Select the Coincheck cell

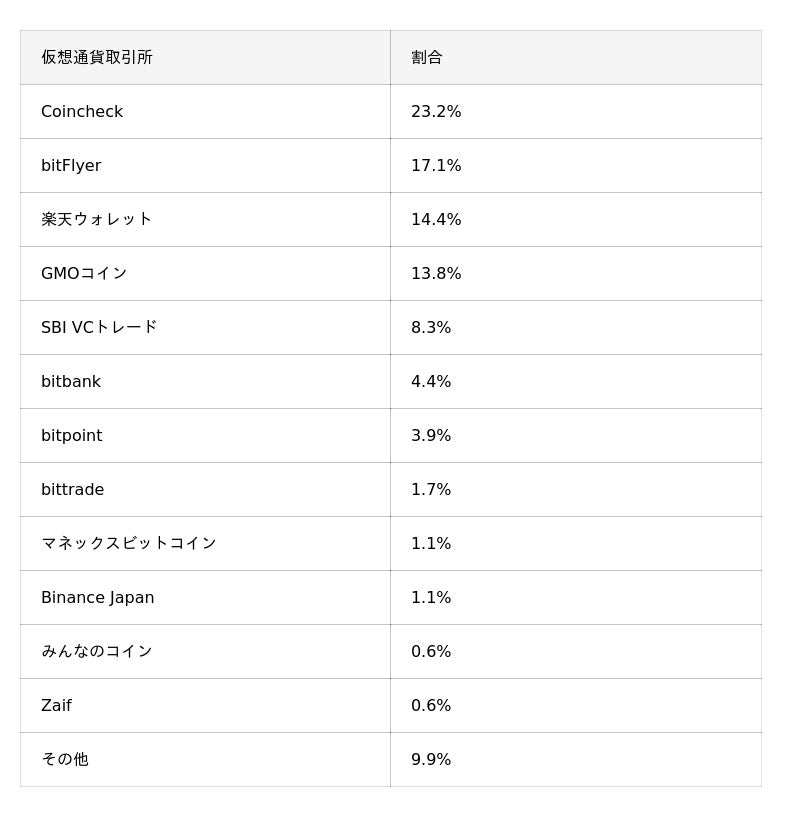[82, 112]
